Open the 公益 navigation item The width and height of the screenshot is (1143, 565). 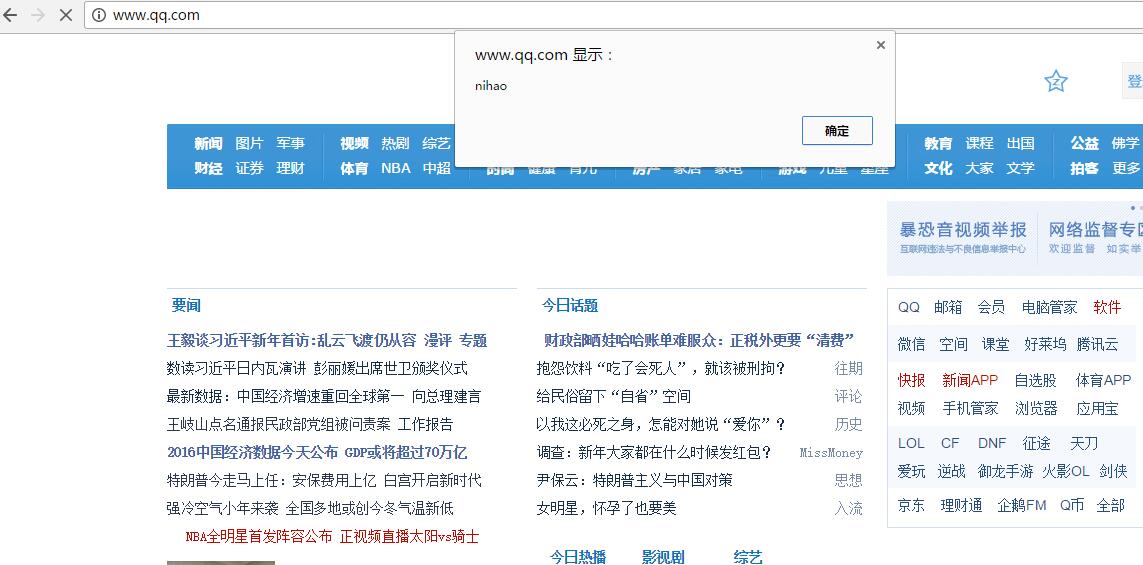[1085, 144]
